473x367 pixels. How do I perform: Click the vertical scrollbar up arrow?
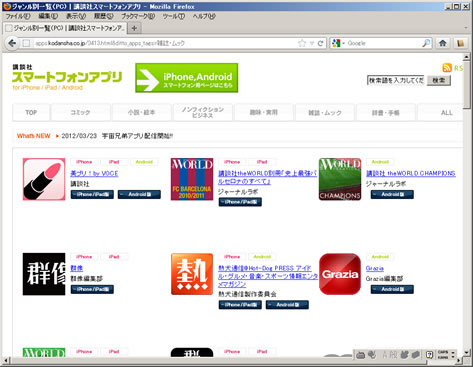(x=467, y=57)
